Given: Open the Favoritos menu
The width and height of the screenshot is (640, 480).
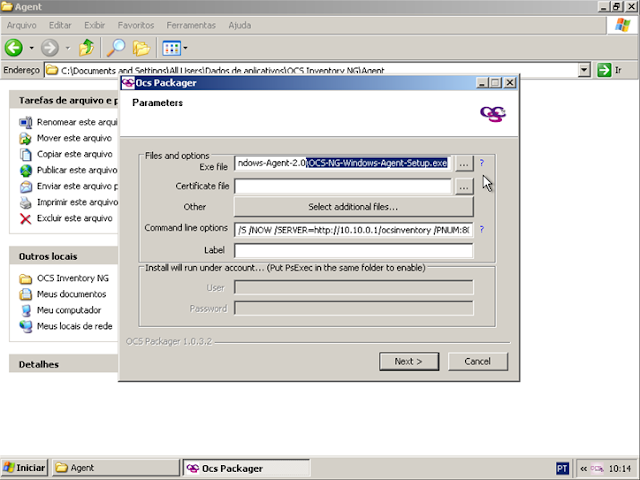Looking at the screenshot, I should click(136, 25).
